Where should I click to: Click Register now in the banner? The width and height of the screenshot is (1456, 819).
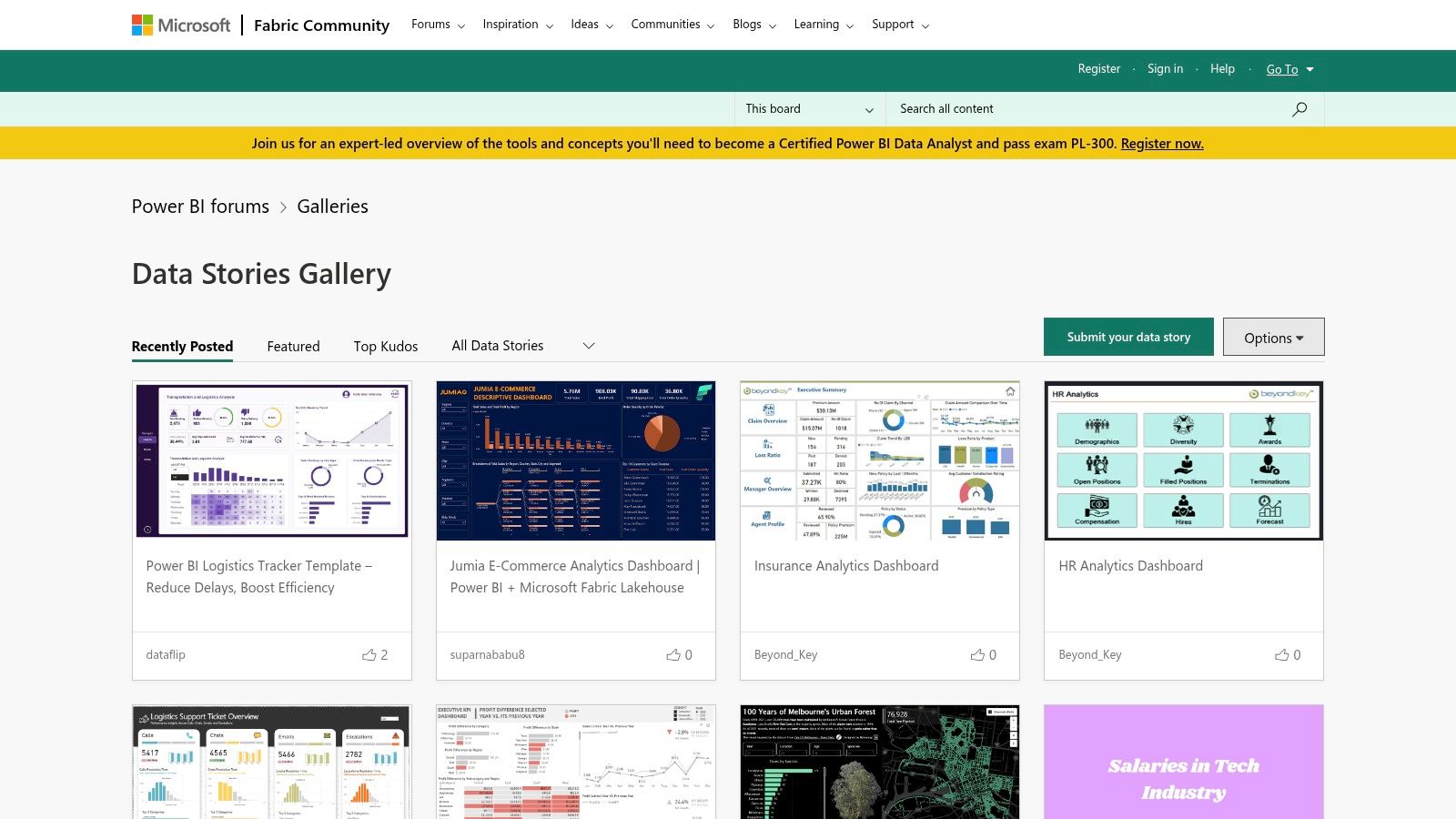click(x=1162, y=144)
